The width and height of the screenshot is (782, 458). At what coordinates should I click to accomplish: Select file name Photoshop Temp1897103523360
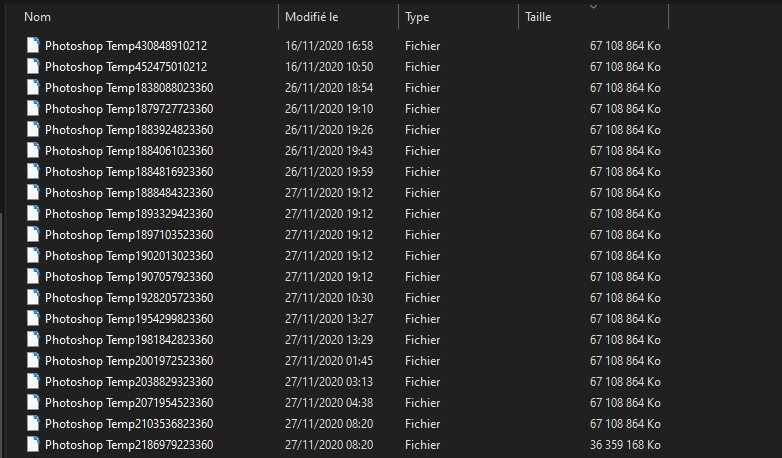pyautogui.click(x=129, y=234)
